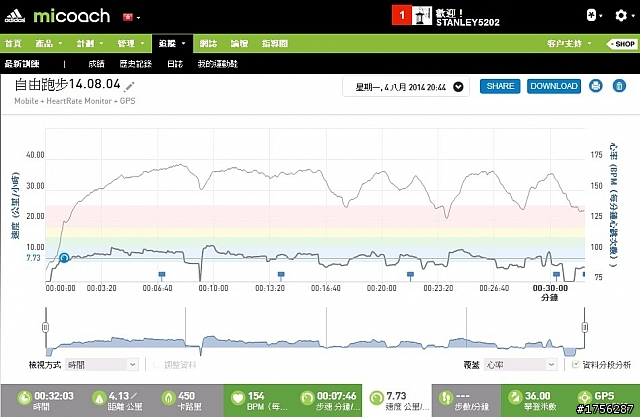Switch to the 我的運動鞋 sub-tab
Viewport: 640px width, 417px height.
218,64
